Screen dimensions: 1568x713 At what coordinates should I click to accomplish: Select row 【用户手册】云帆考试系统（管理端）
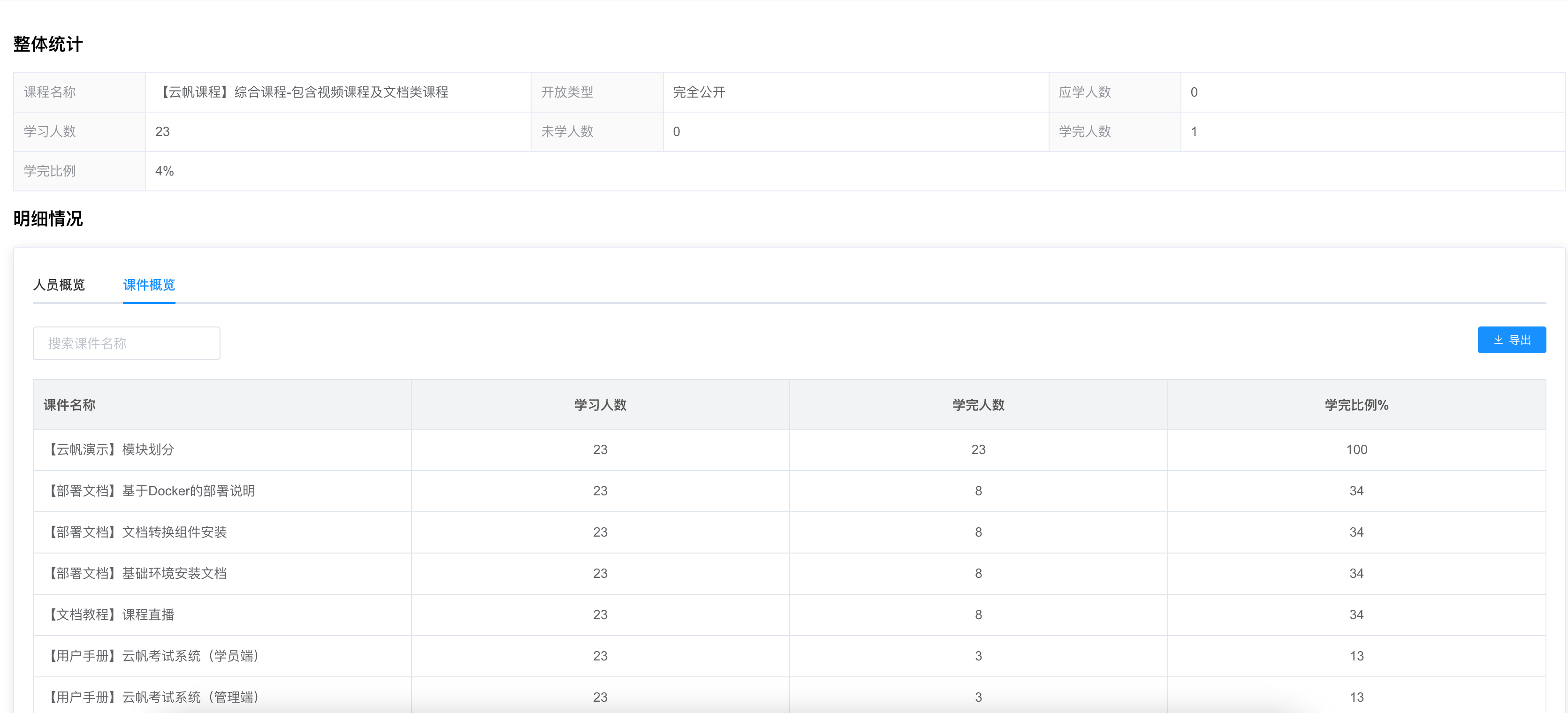coord(790,695)
